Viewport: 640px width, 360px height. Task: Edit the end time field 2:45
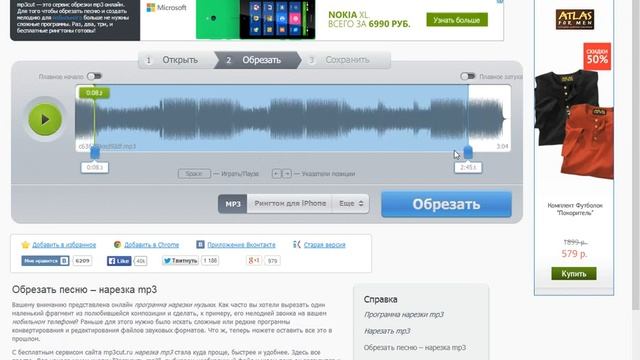pos(468,167)
